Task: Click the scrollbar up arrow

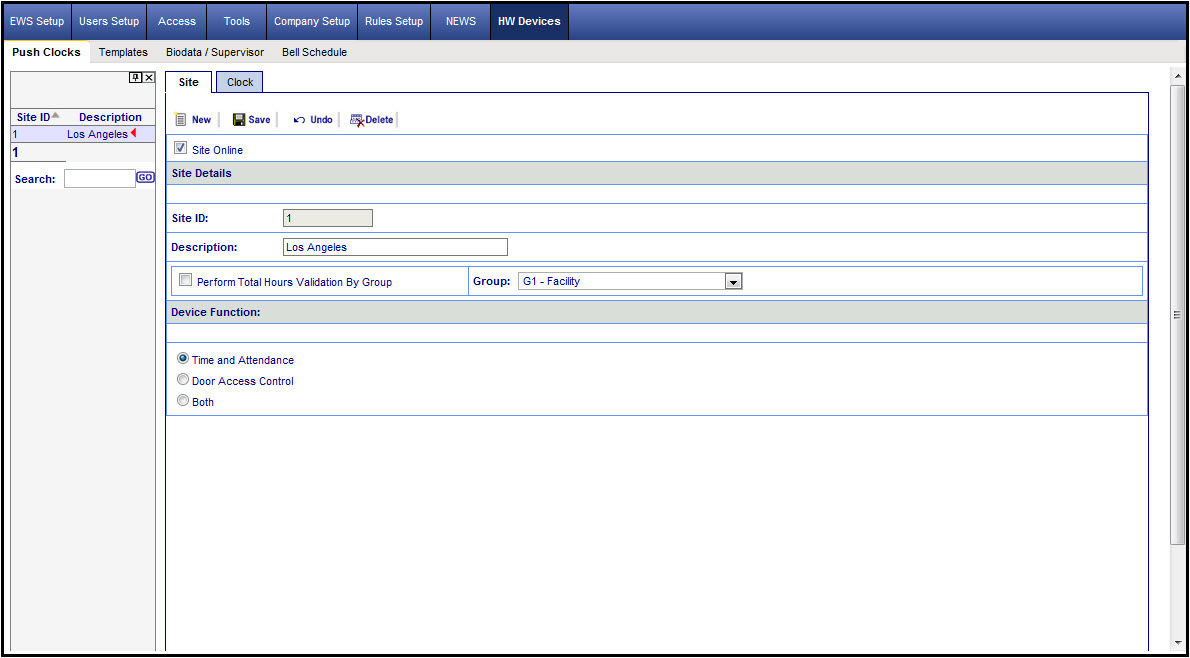Action: 1177,76
